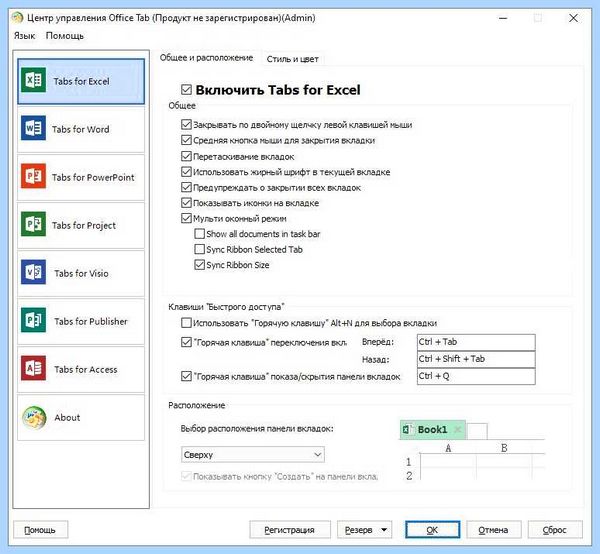Enable 'Sync Ribbon Selected Tab' checkbox
Screen dimensions: 600x554
coord(200,249)
